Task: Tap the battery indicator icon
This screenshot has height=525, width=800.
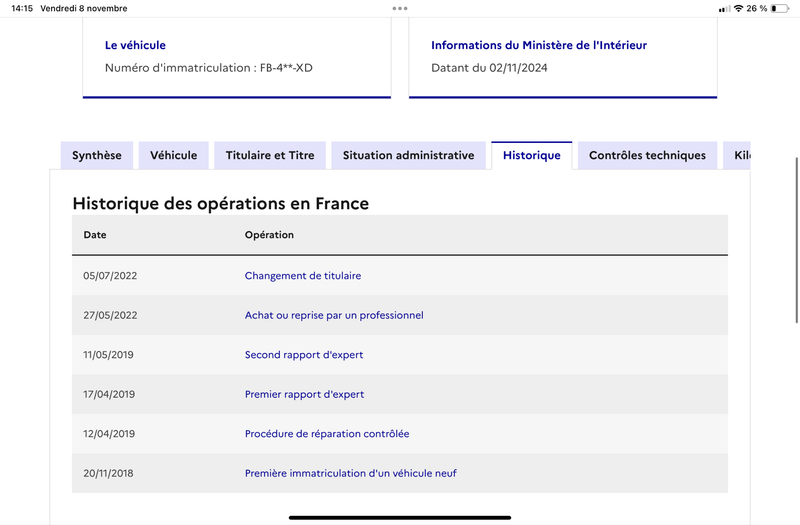Action: [780, 8]
